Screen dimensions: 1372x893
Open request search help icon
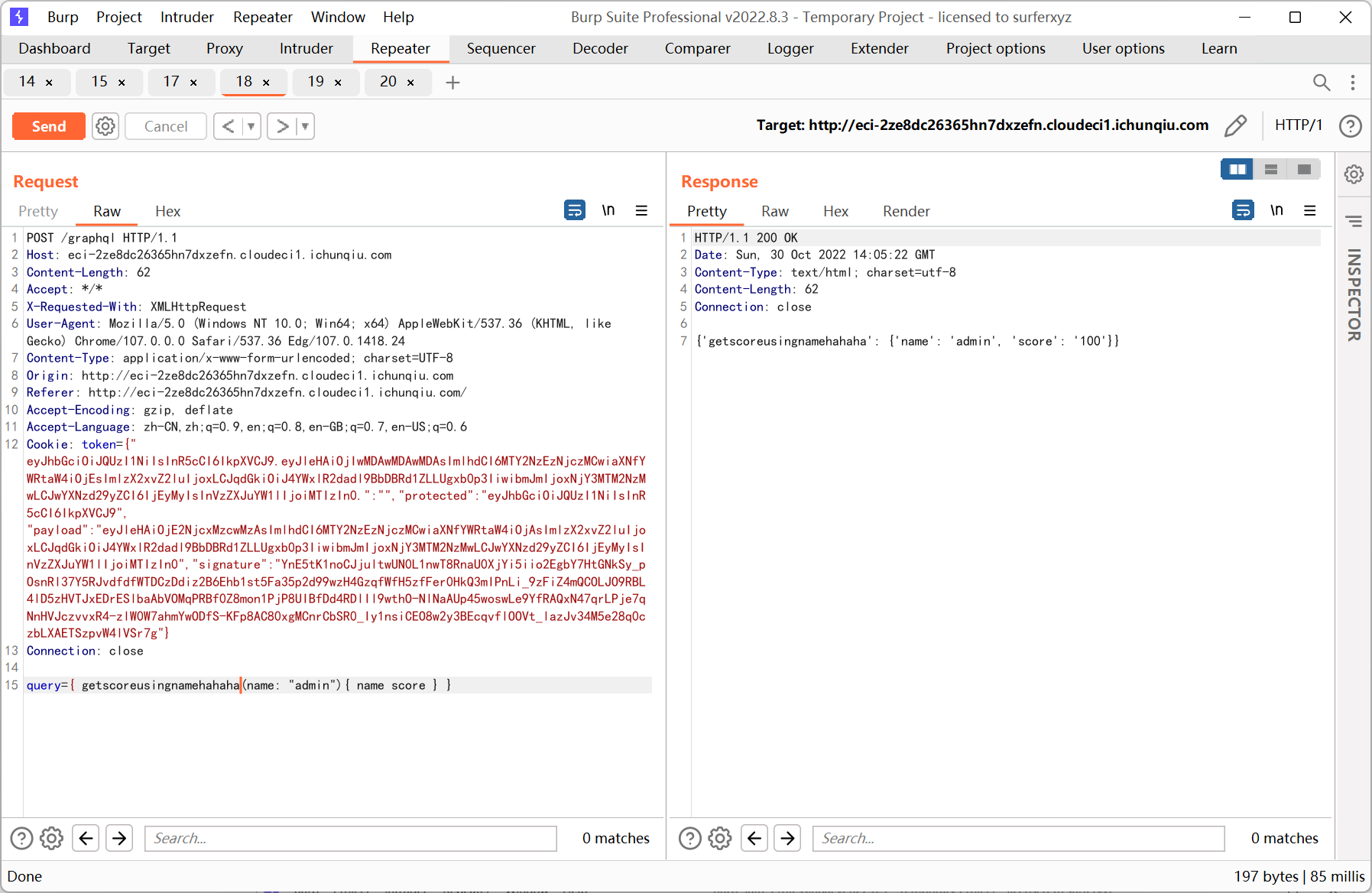pos(21,839)
